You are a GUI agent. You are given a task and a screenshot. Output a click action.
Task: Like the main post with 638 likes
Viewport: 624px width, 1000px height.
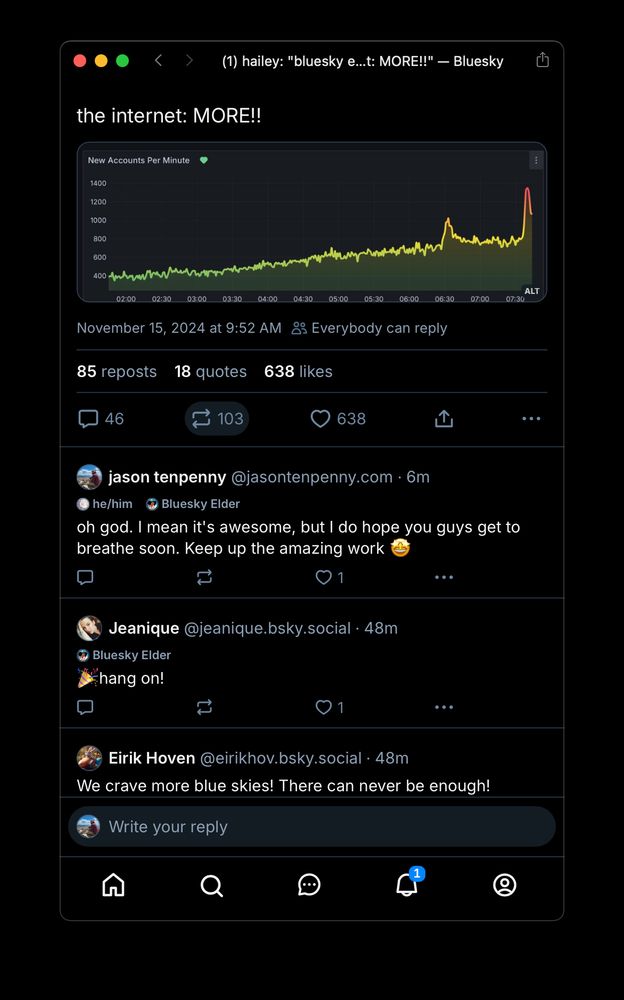pyautogui.click(x=338, y=418)
